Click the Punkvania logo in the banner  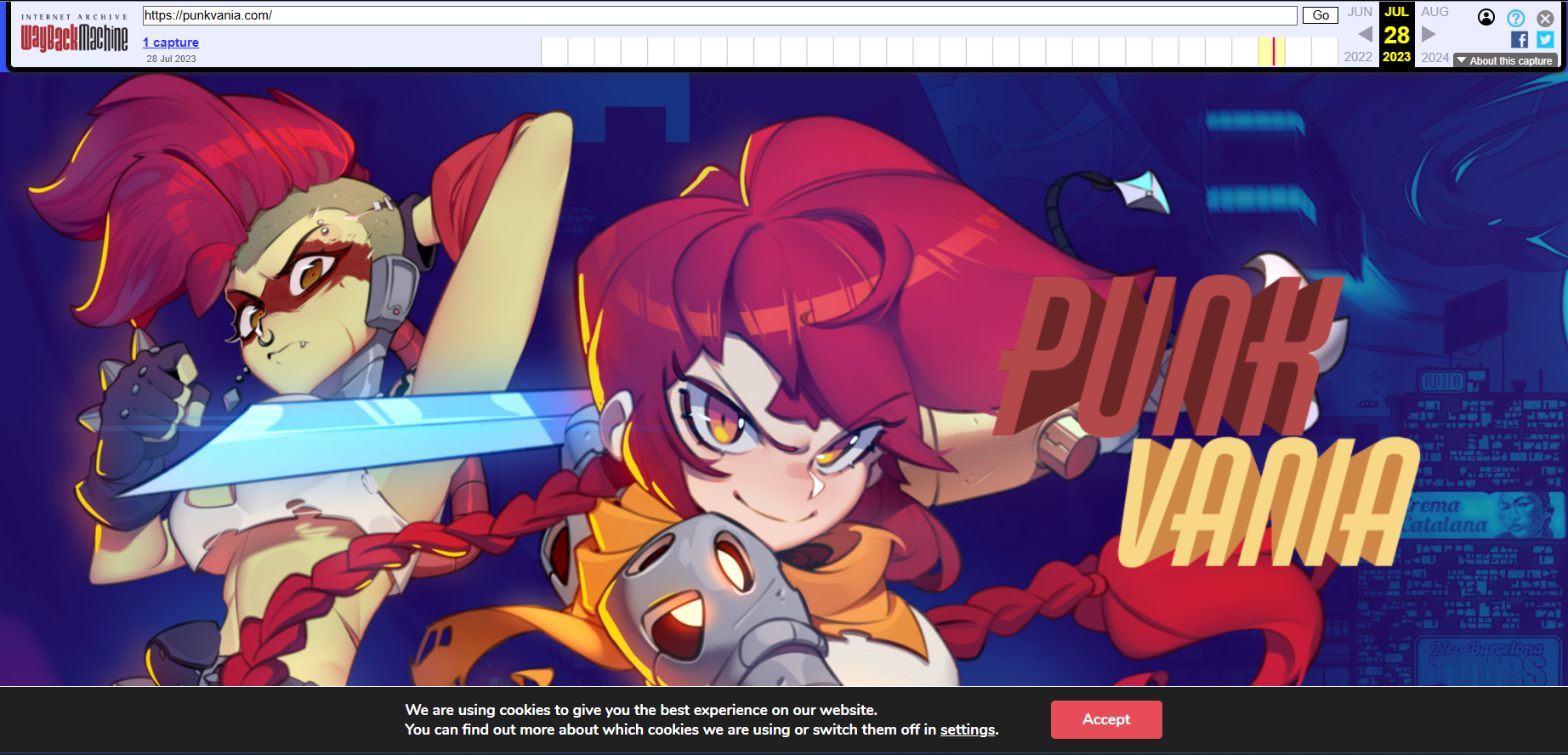[x=1207, y=421]
